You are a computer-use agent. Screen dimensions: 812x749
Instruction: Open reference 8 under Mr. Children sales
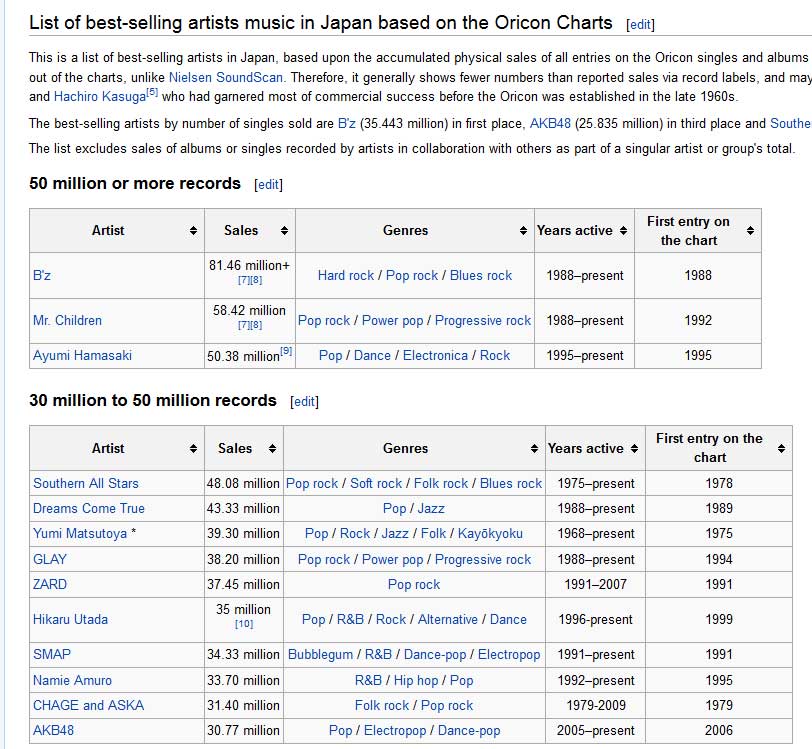pyautogui.click(x=256, y=325)
